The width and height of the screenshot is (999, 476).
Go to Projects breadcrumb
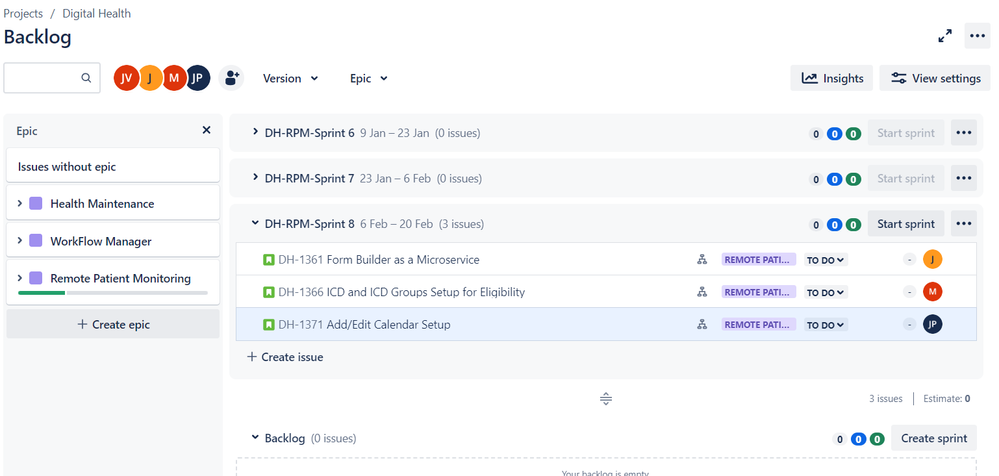(24, 13)
